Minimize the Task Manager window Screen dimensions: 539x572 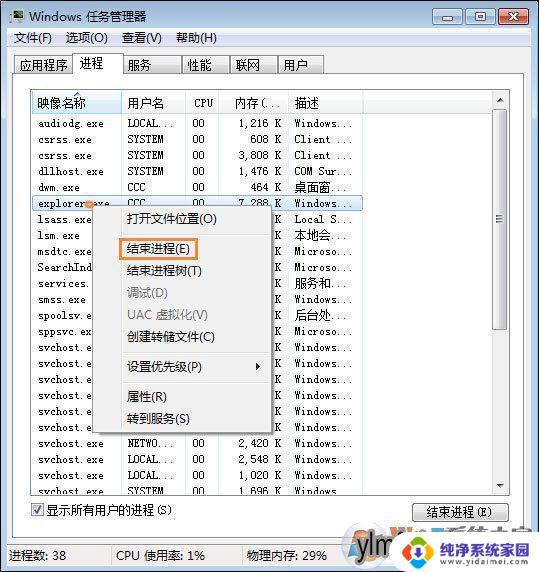click(447, 17)
